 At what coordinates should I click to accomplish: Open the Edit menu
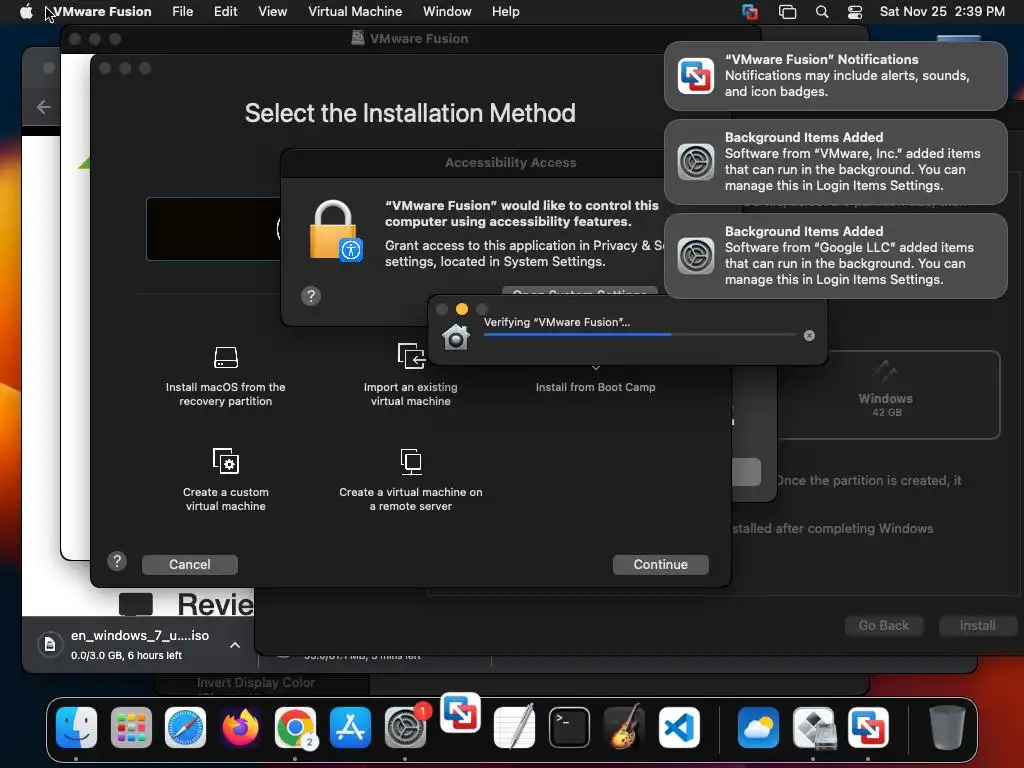tap(225, 12)
